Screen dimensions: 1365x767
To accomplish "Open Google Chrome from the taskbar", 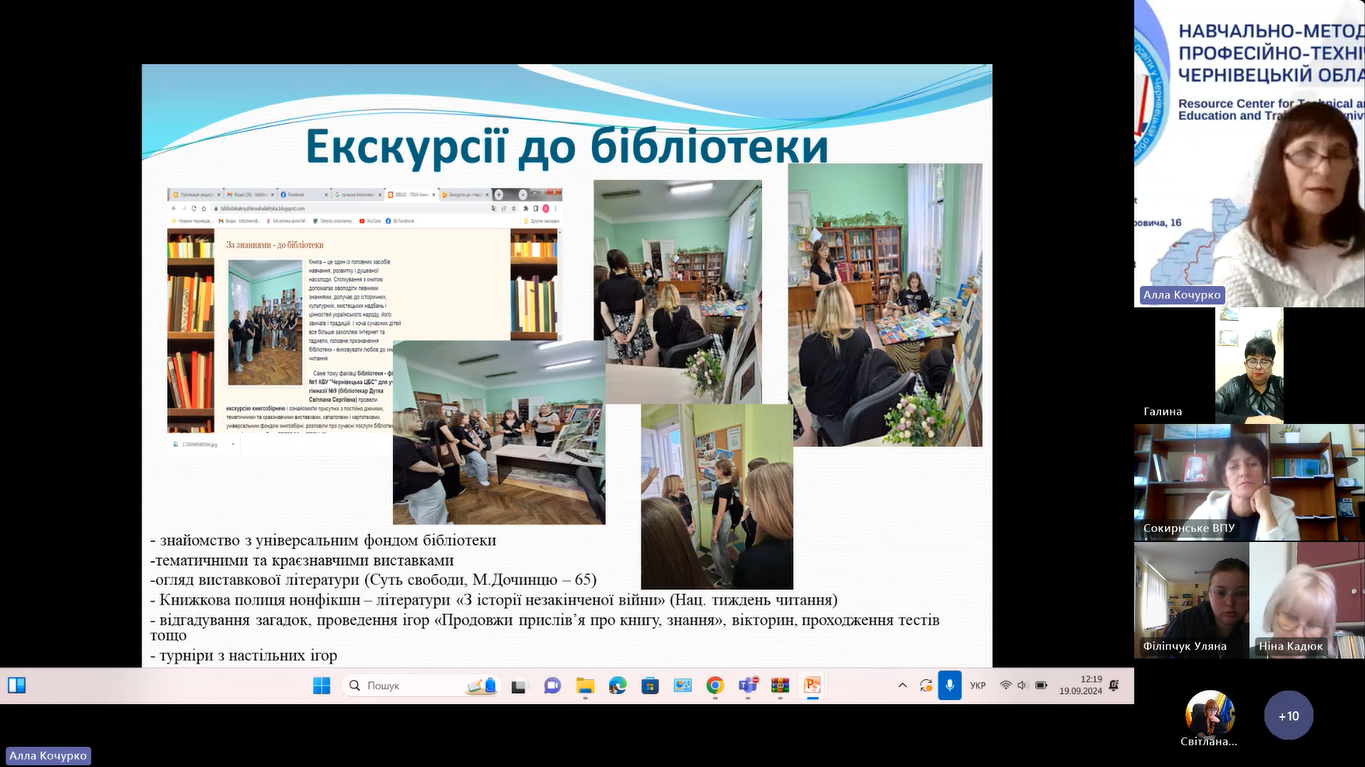I will coord(715,686).
